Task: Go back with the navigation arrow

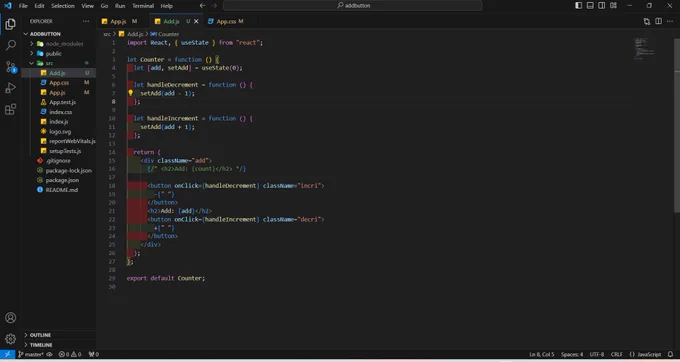Action: (202, 6)
